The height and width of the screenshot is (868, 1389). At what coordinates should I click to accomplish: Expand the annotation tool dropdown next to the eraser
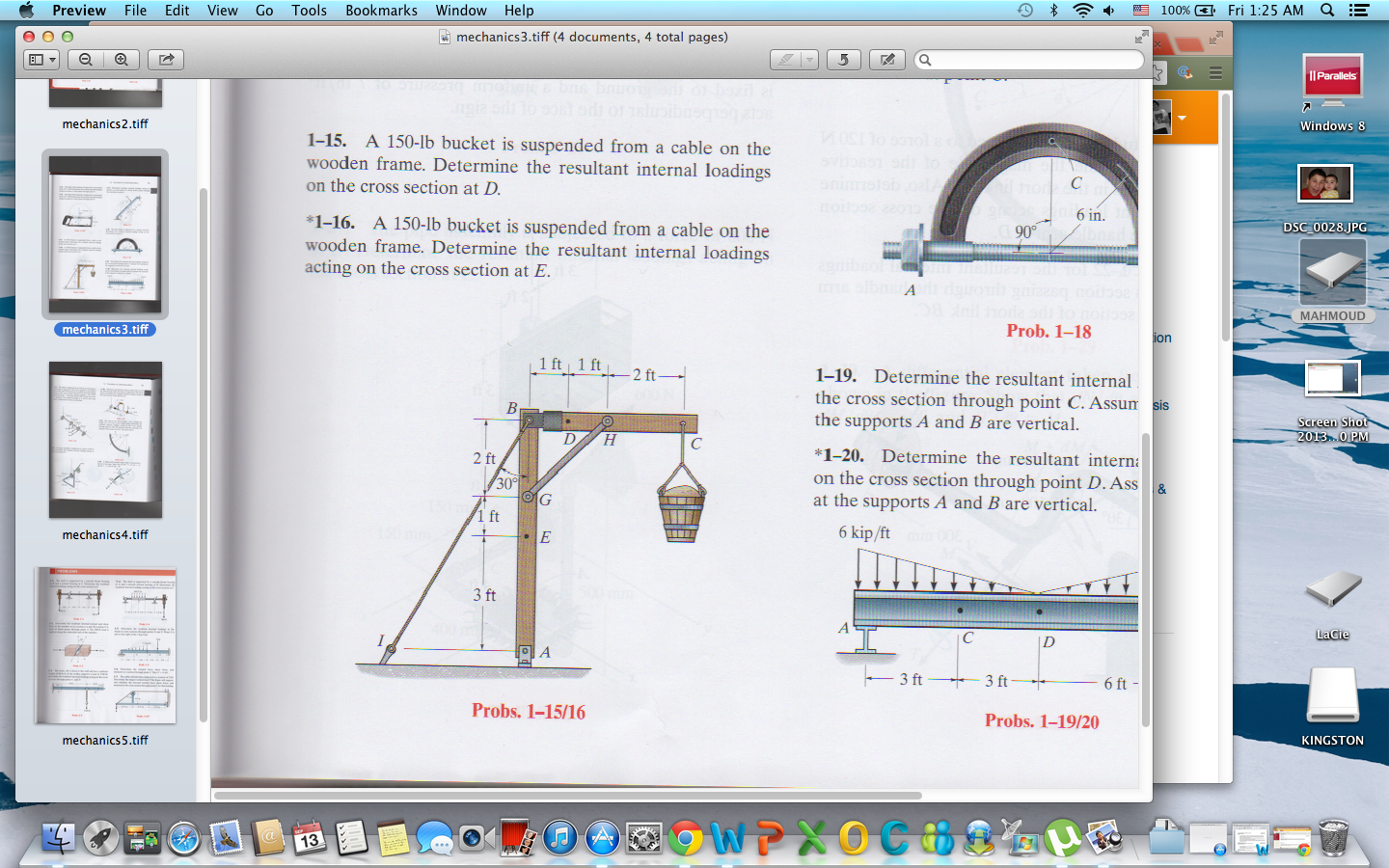[807, 59]
